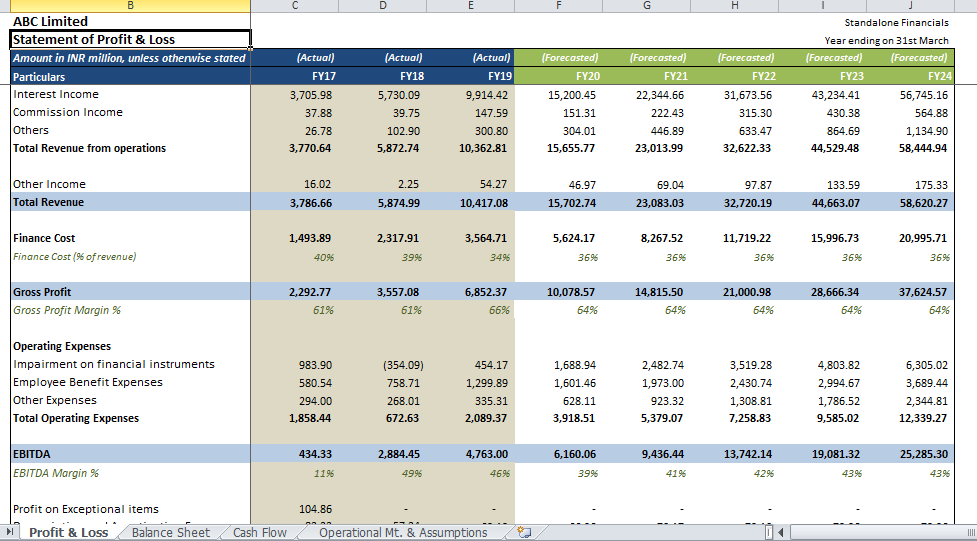This screenshot has width=977, height=541.
Task: Select the Interest Income row label
Action: [x=55, y=94]
